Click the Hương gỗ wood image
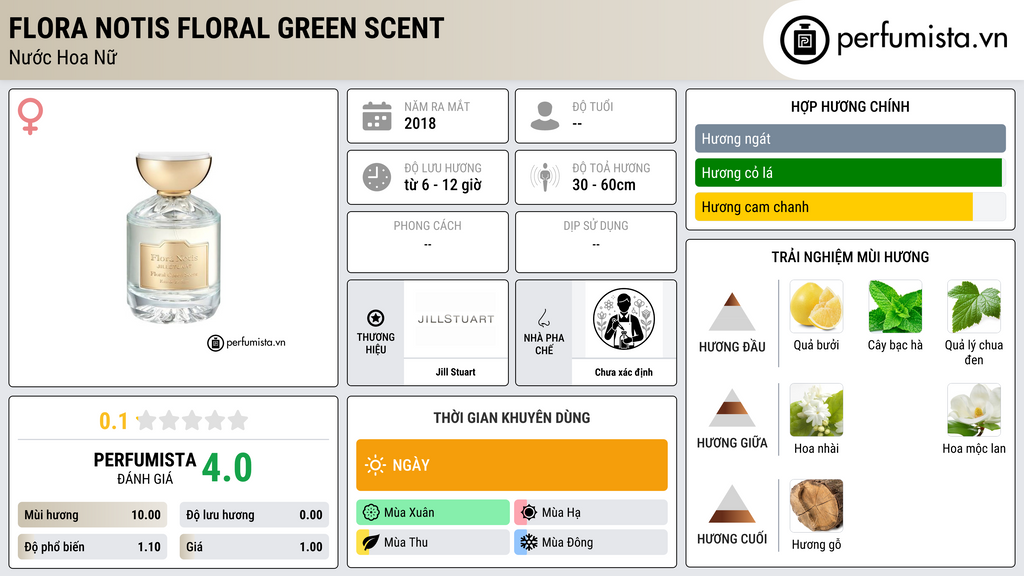 coord(816,505)
